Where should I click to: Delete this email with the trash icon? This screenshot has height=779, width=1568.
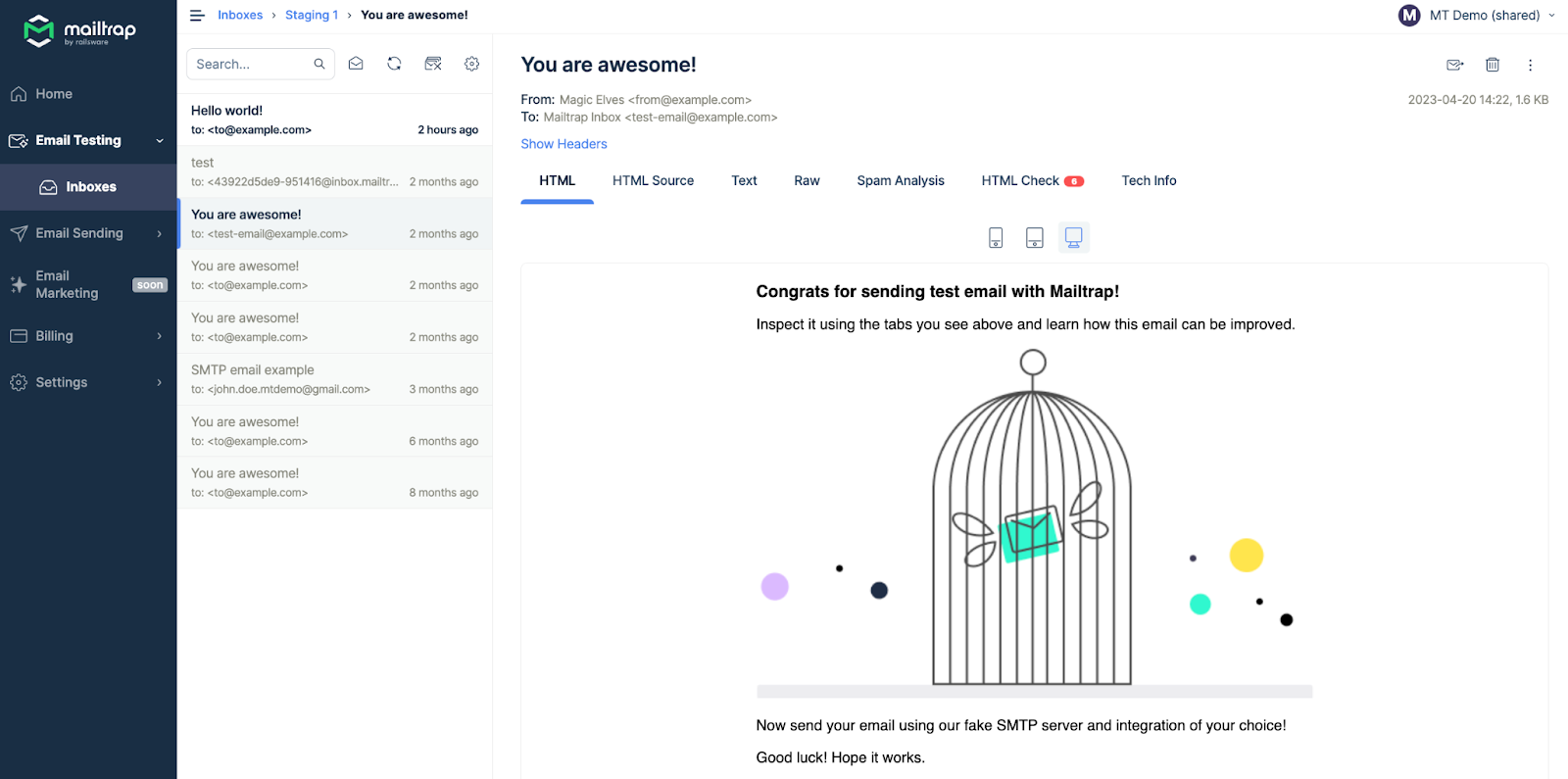click(1493, 65)
